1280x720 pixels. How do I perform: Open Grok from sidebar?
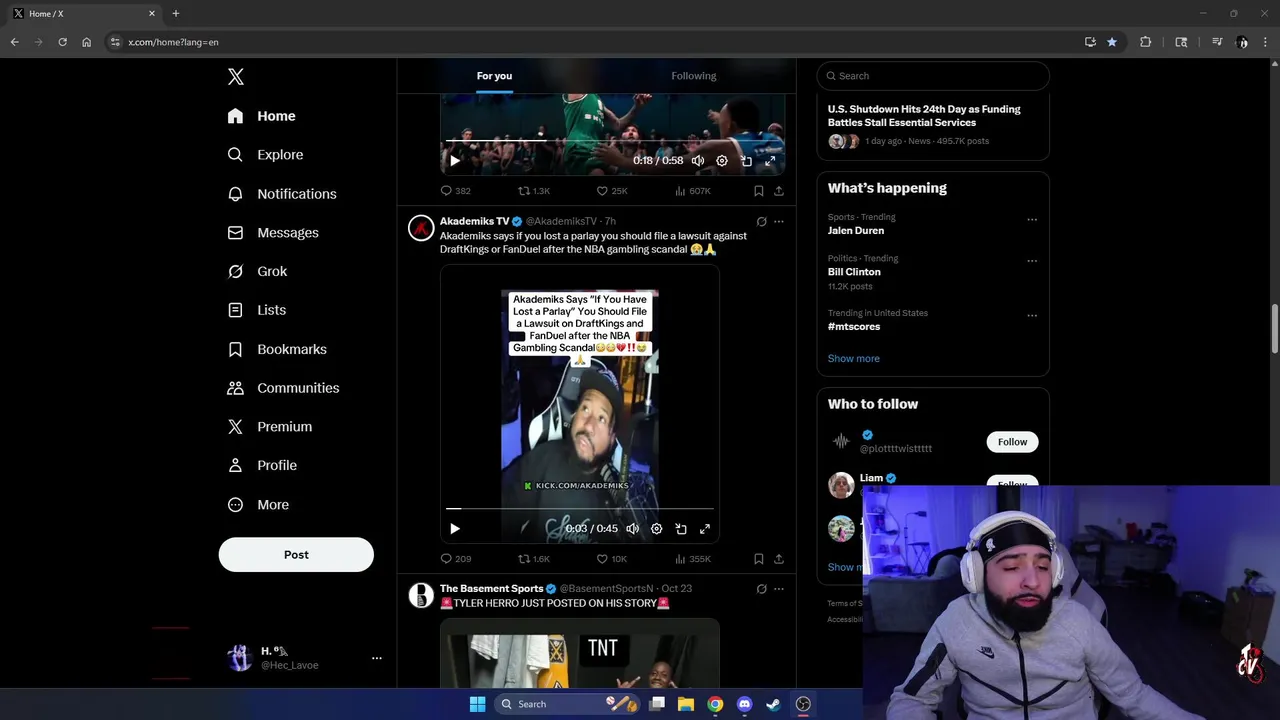(257, 271)
